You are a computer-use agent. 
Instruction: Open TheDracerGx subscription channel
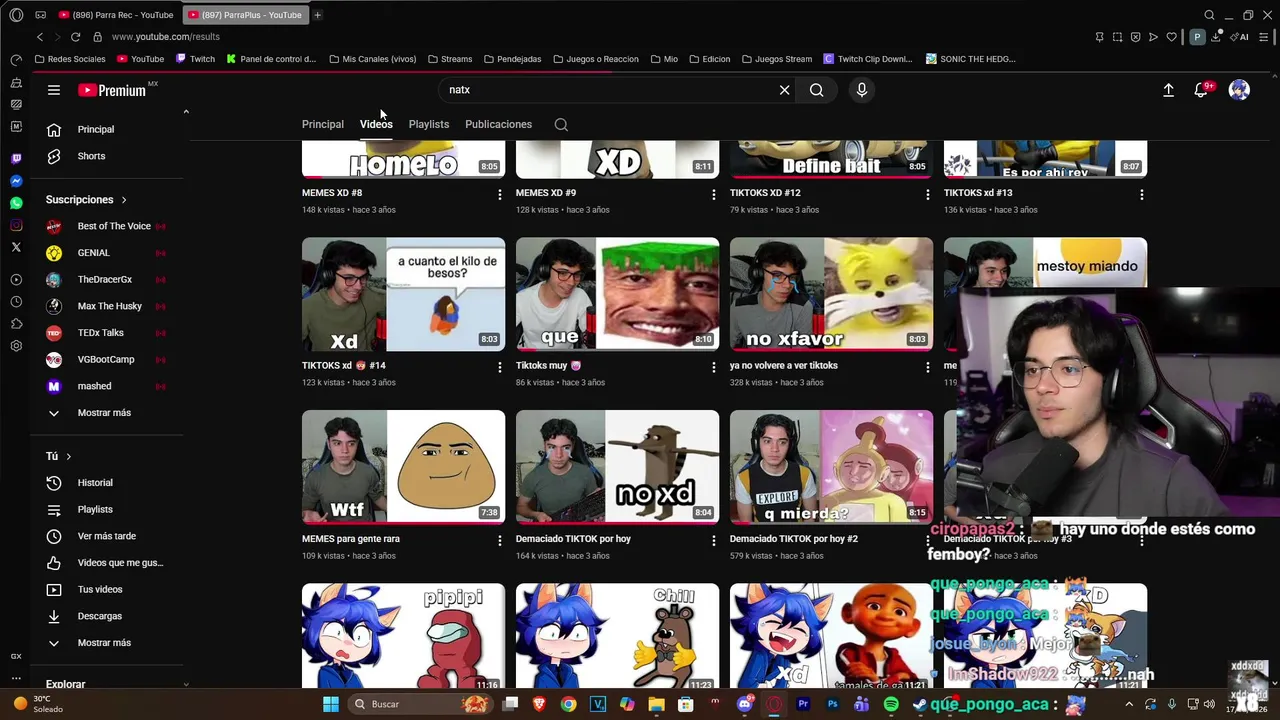pyautogui.click(x=106, y=279)
